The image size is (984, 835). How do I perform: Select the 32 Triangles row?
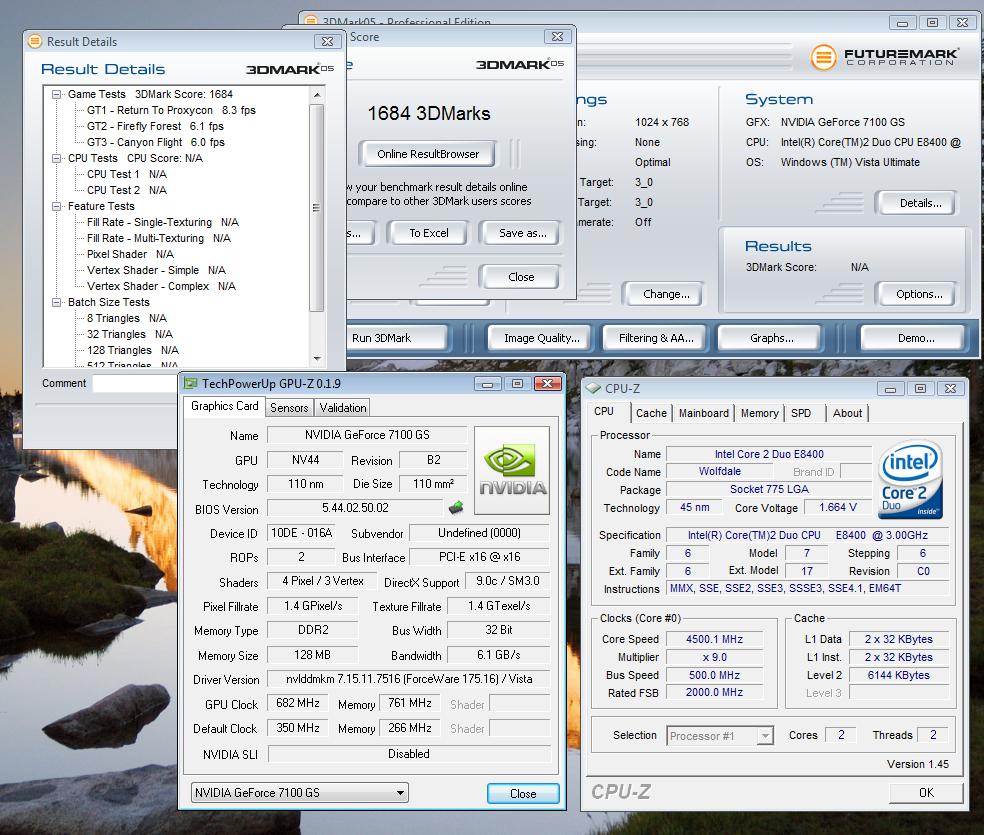pos(129,334)
